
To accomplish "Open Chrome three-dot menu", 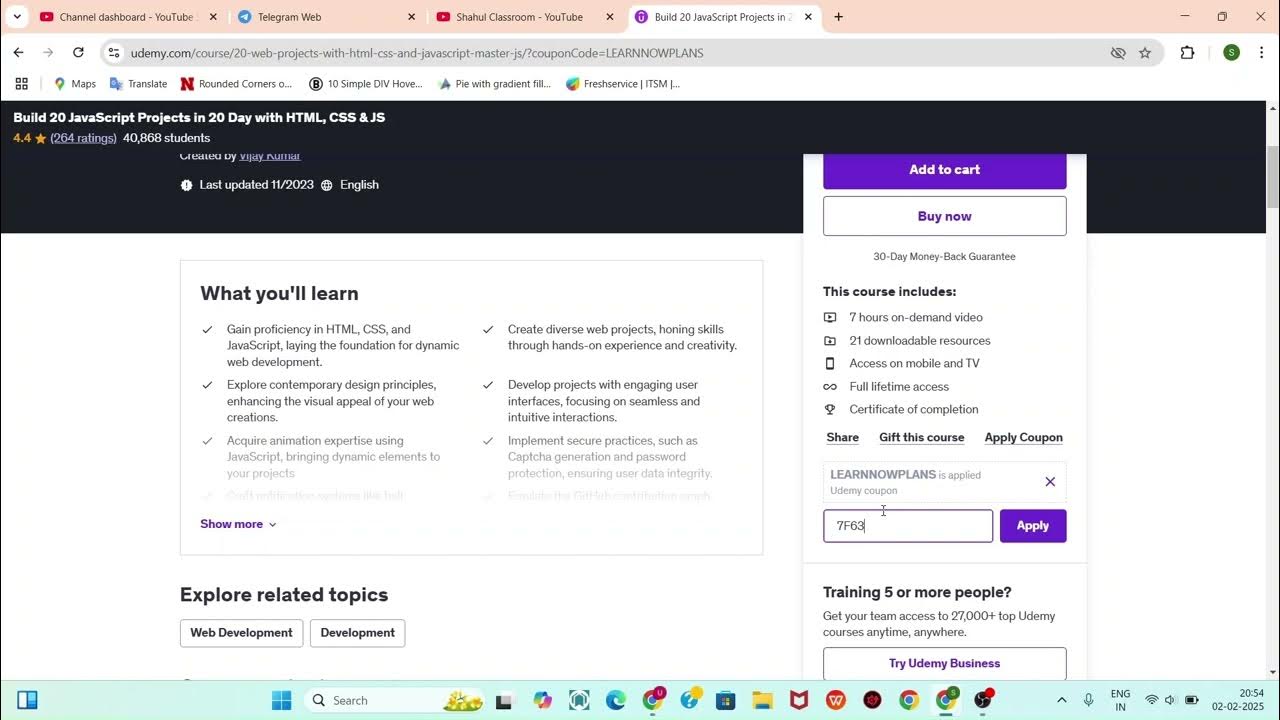I will [x=1261, y=53].
